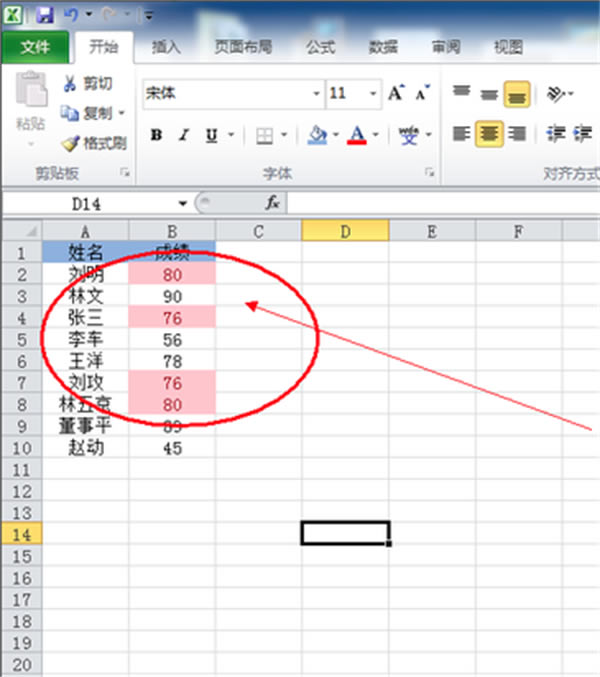Expand font color options arrow
Screen dimensions: 600x677
376,135
